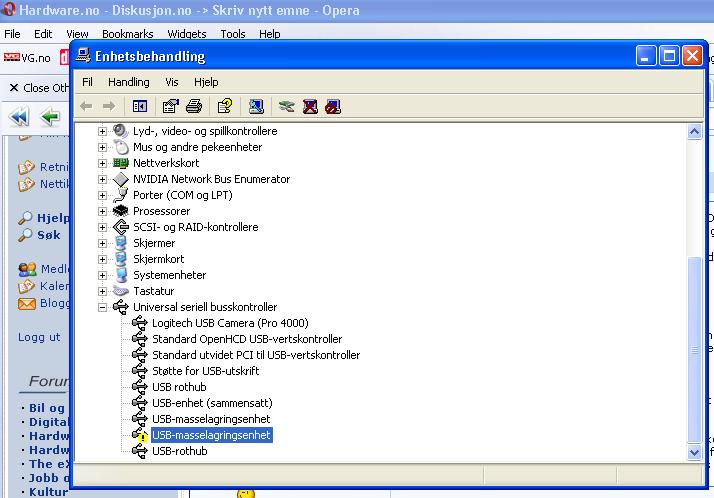Select the USB-enhet (sammensatt) device
Screen dimensions: 714x498
(x=212, y=403)
